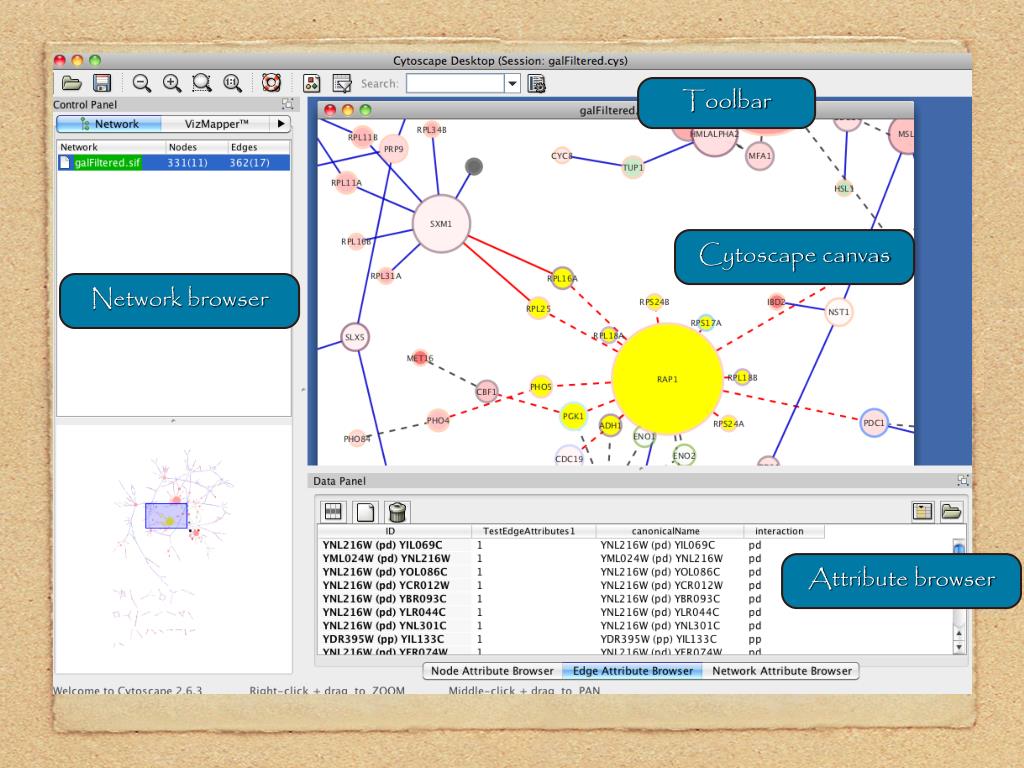Viewport: 1024px width, 768px height.
Task: Open the search field dropdown arrow
Action: 513,84
